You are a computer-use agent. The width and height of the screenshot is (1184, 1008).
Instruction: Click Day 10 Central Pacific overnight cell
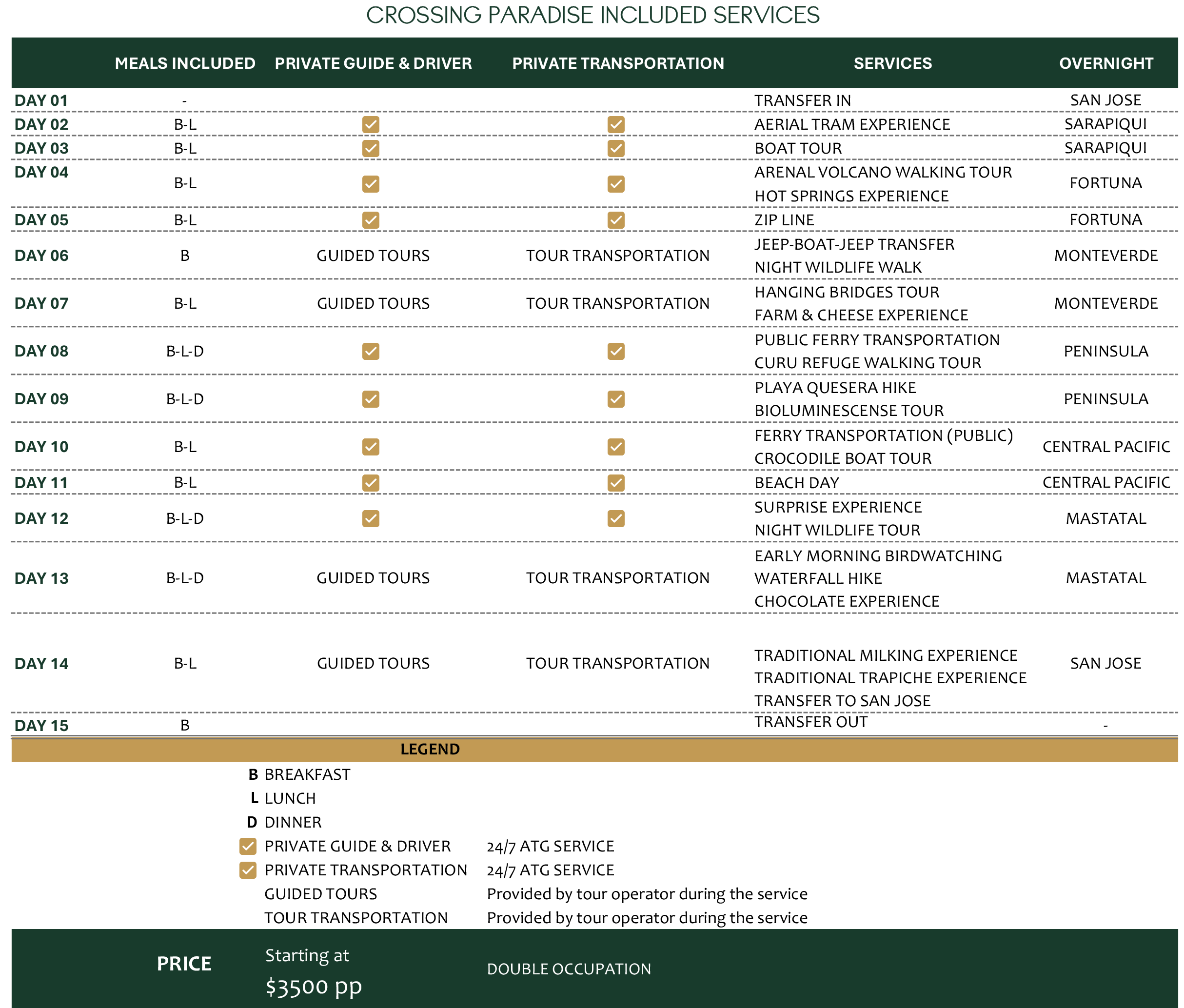(x=1106, y=447)
